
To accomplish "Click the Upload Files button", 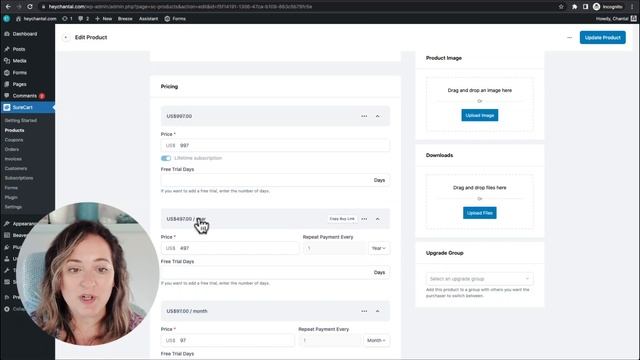I will pos(480,213).
